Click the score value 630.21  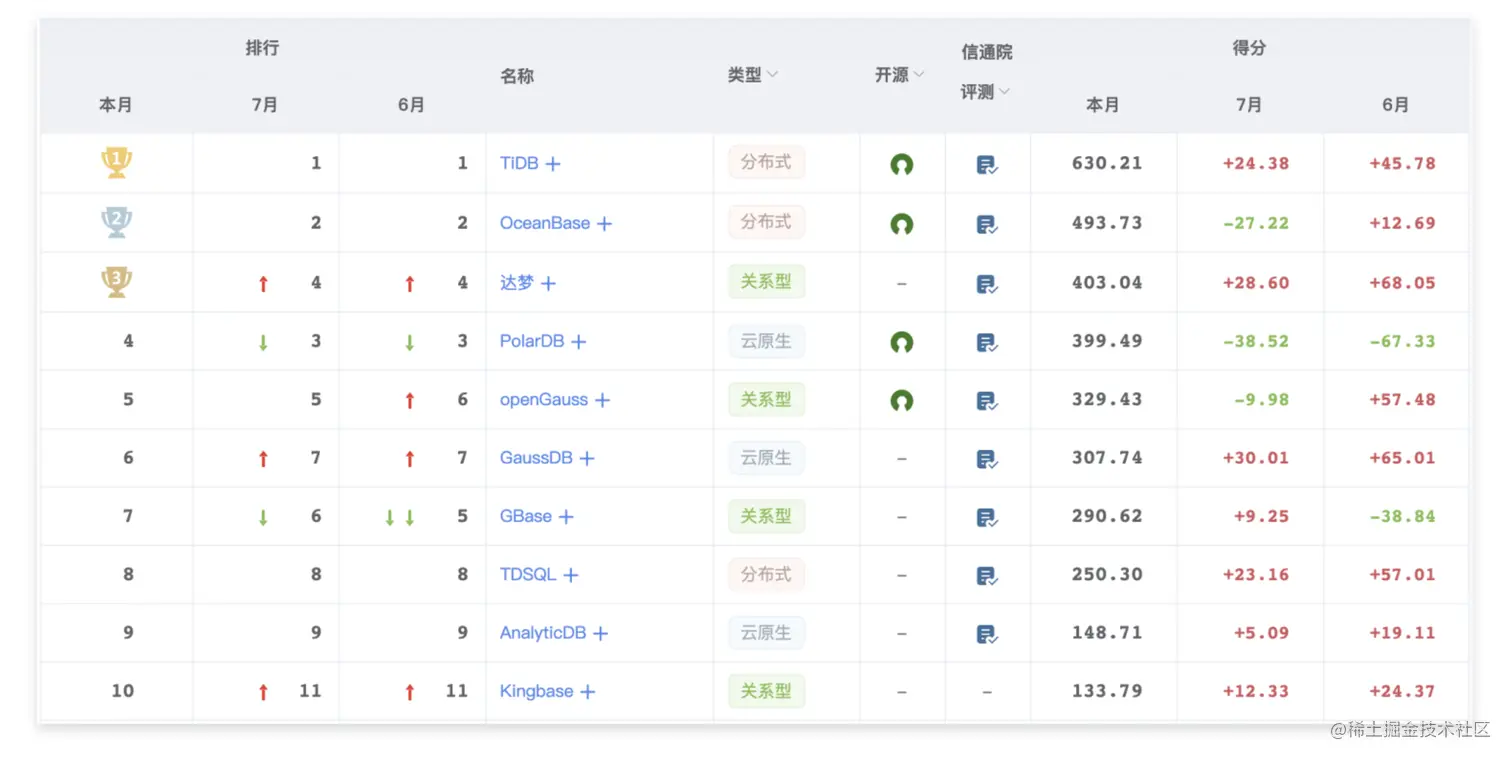[x=1107, y=163]
